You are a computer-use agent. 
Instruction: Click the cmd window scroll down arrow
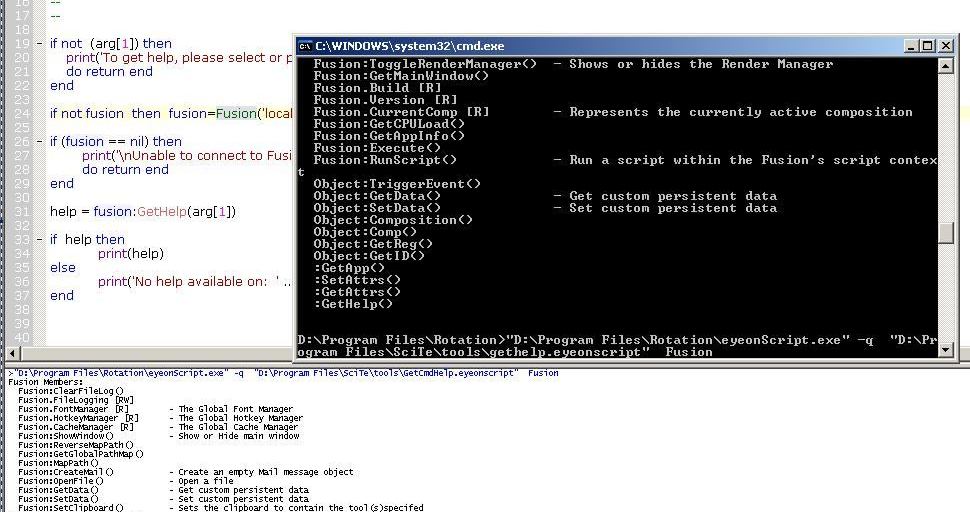[x=946, y=350]
